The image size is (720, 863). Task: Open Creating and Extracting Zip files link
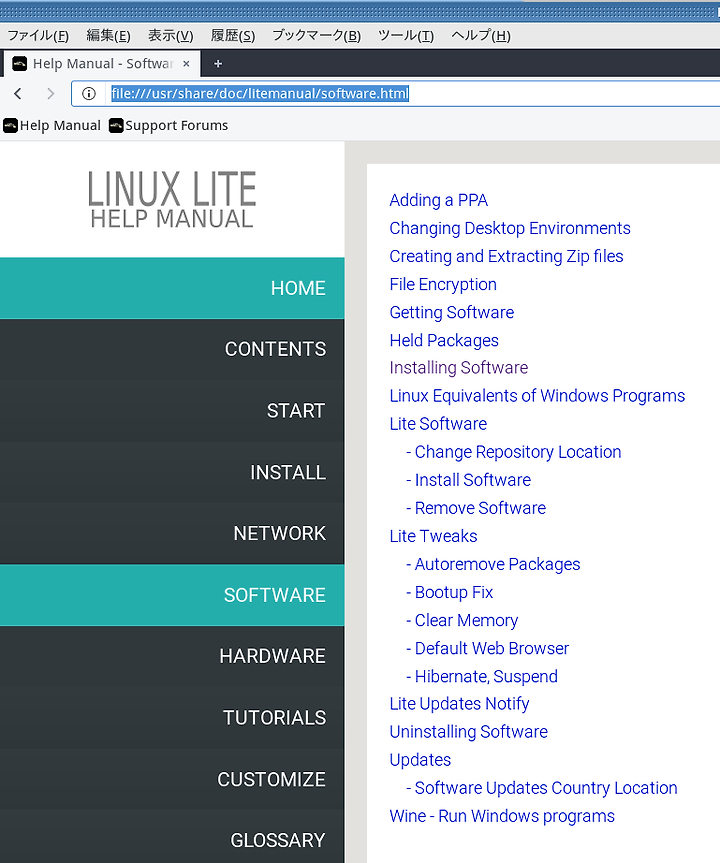(x=506, y=256)
